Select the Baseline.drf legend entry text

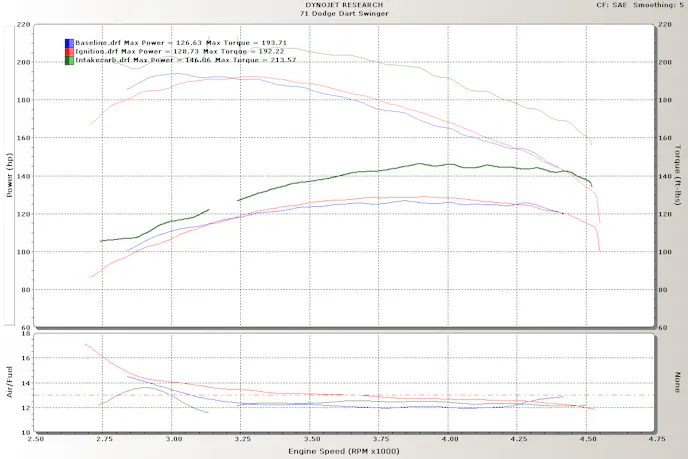(x=165, y=43)
